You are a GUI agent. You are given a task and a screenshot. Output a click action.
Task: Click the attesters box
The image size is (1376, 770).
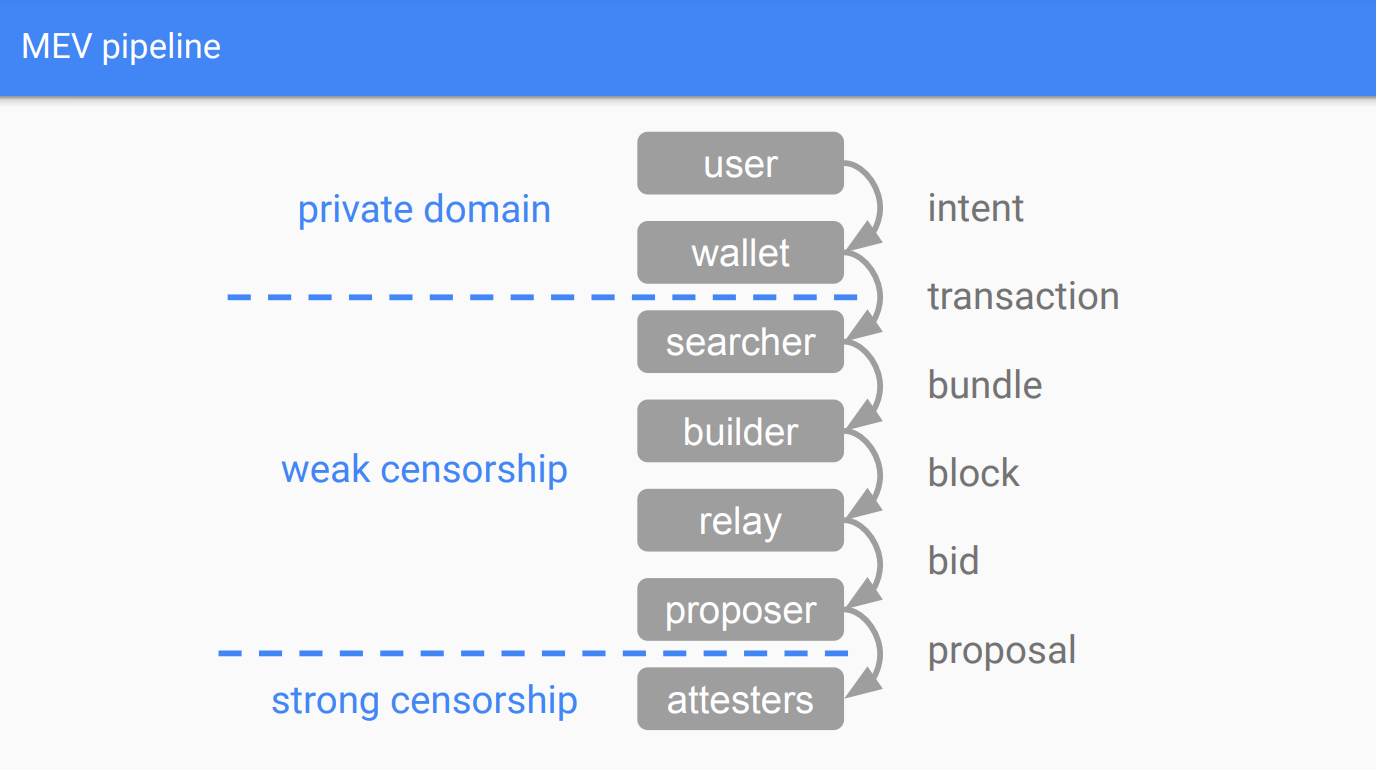coord(740,699)
